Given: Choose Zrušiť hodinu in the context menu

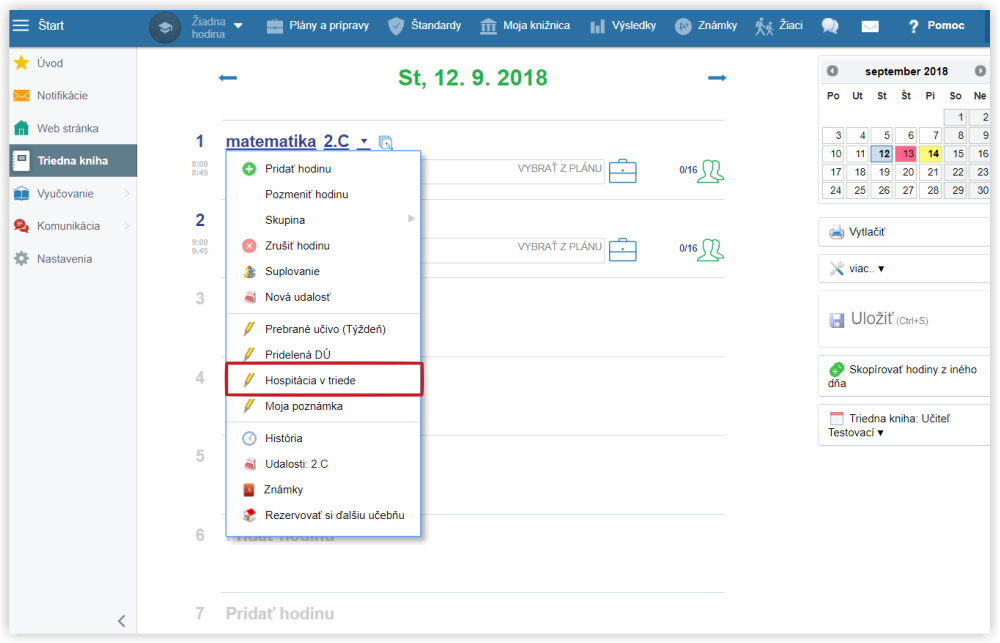Looking at the screenshot, I should coord(296,245).
